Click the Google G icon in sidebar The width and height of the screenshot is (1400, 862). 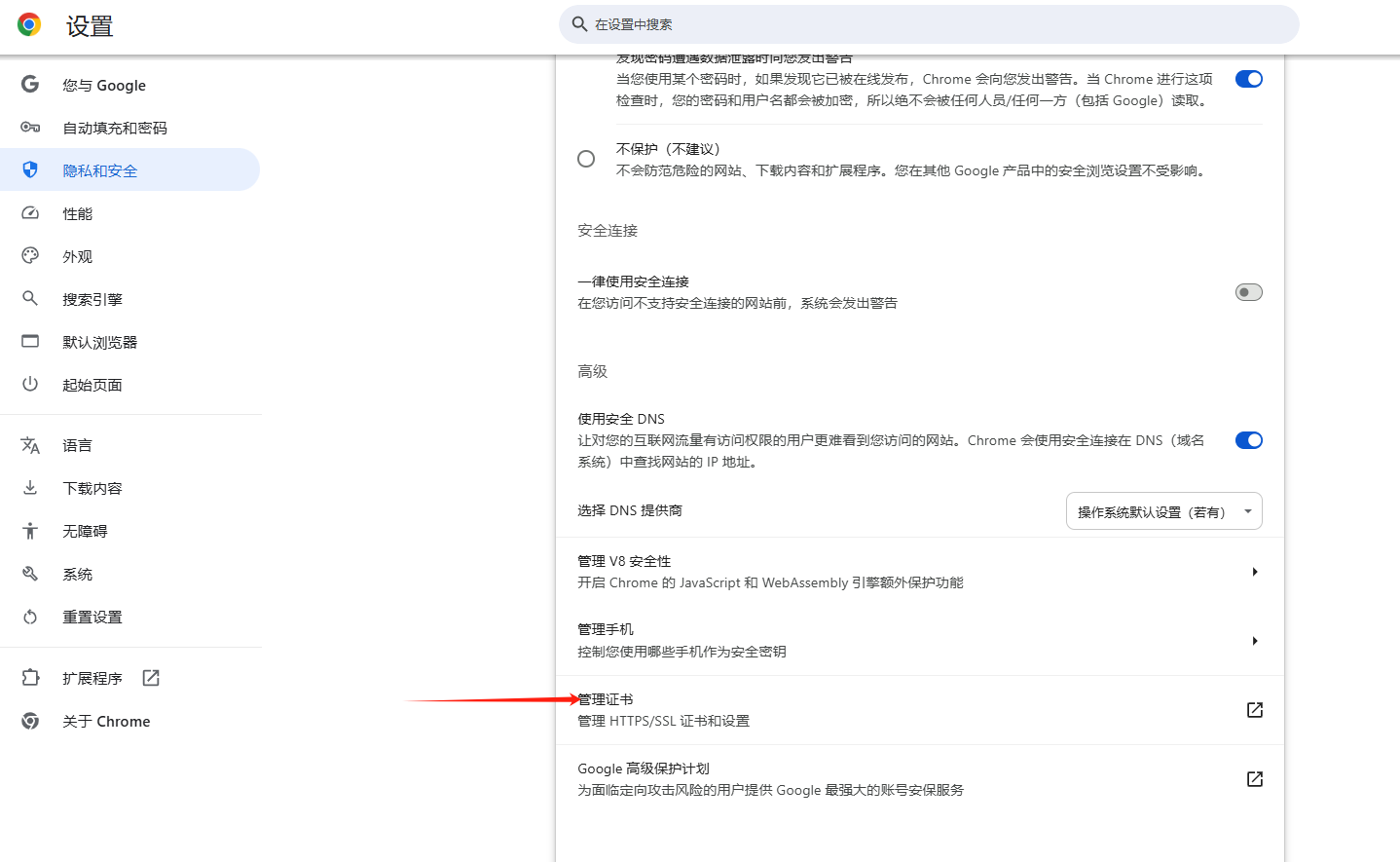tap(30, 85)
